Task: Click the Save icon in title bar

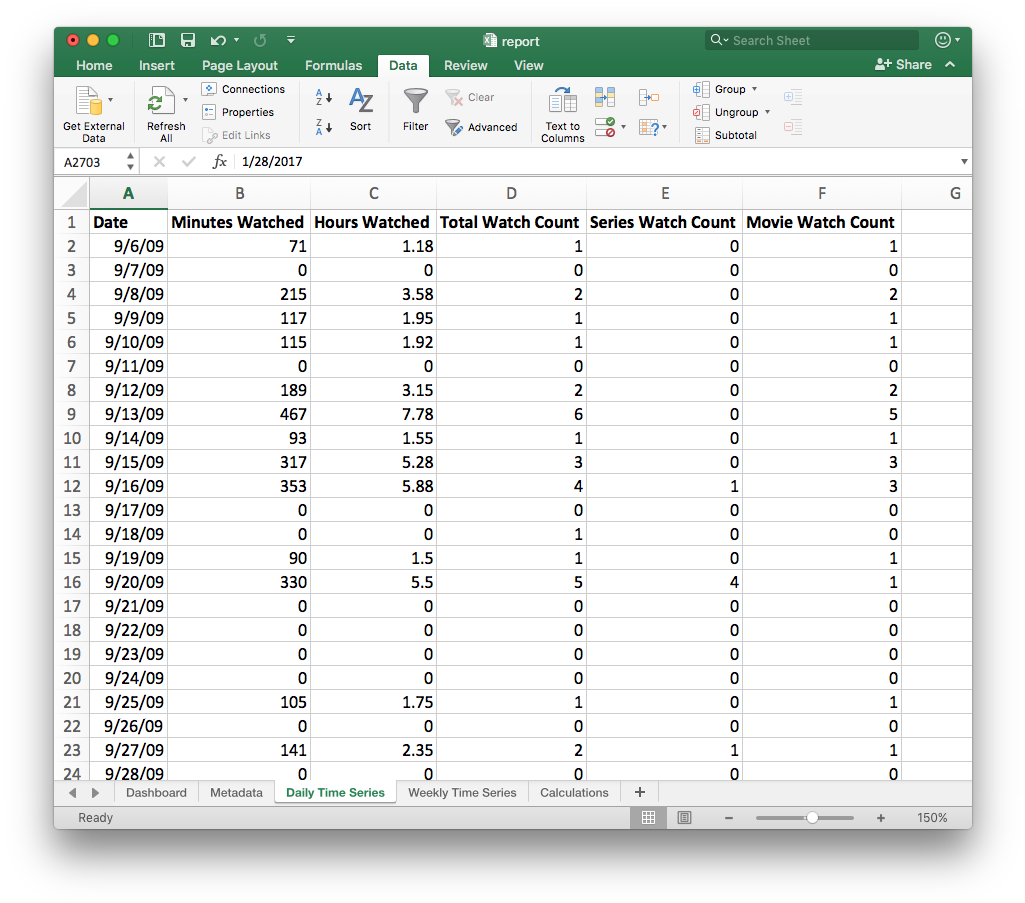Action: tap(187, 40)
